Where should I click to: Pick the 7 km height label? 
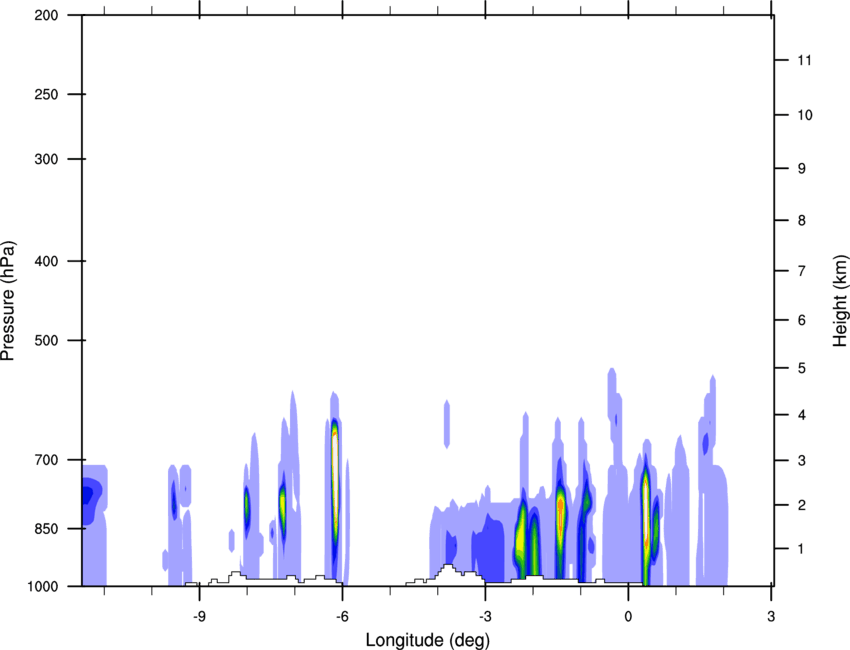pyautogui.click(x=802, y=271)
